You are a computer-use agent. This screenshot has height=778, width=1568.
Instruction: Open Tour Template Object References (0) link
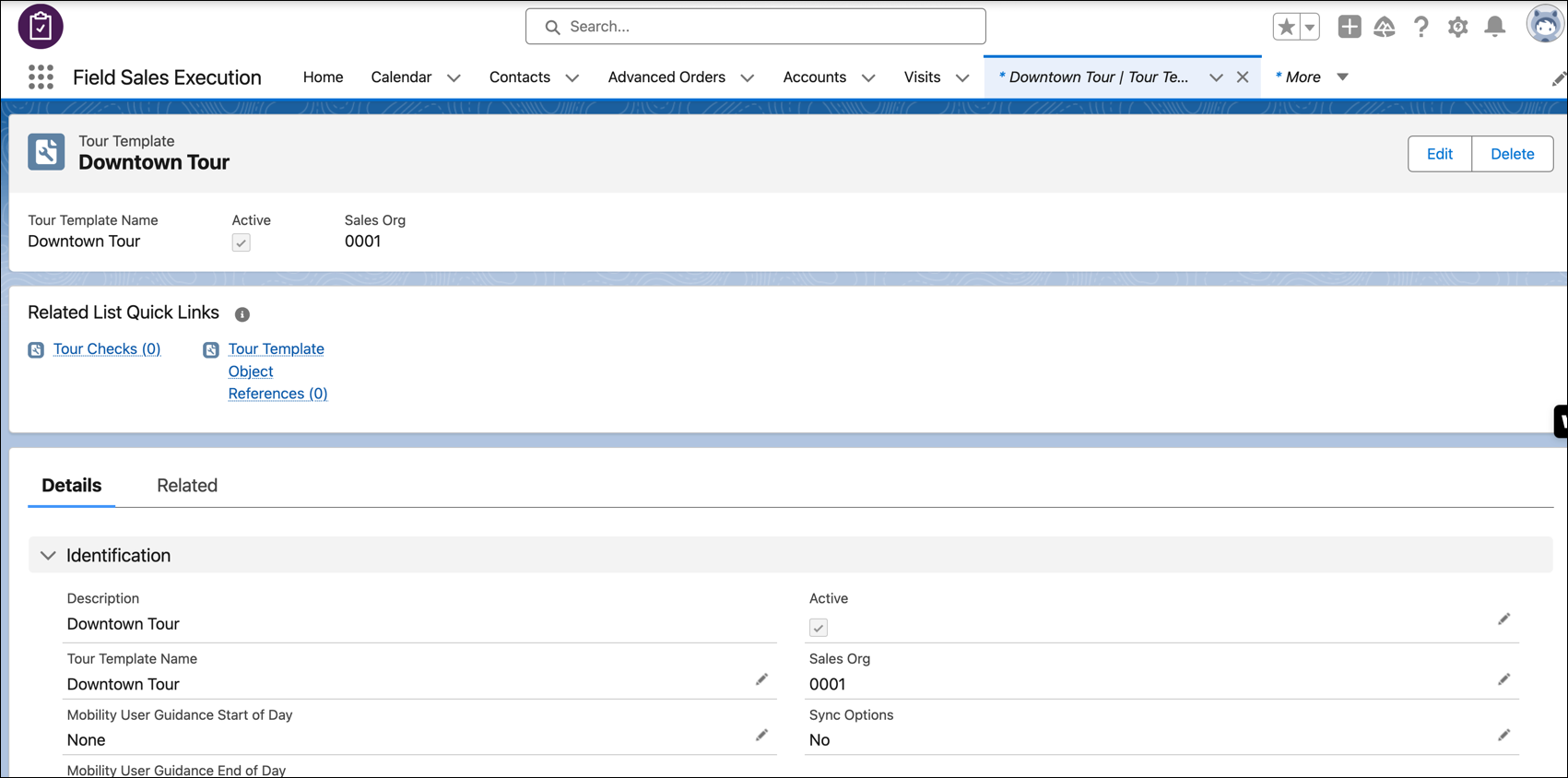tap(277, 371)
